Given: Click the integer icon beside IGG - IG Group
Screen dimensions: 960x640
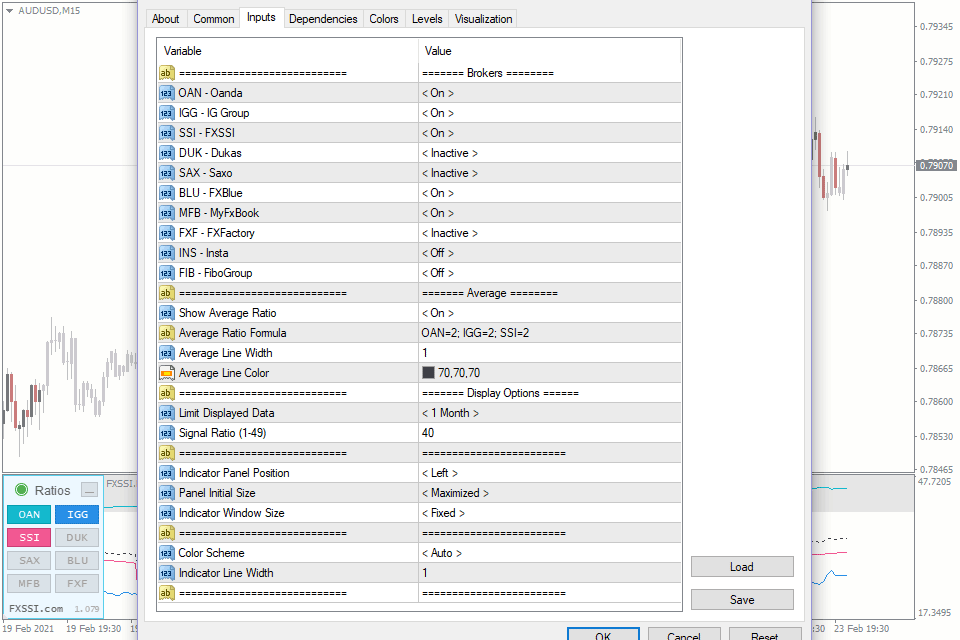Looking at the screenshot, I should pos(167,113).
